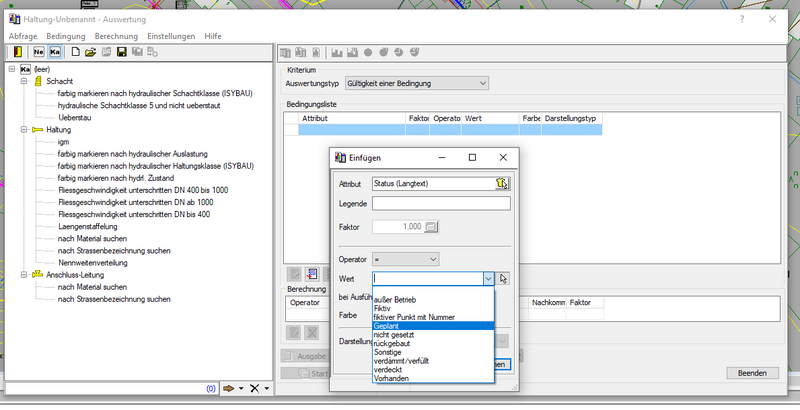Select the 'igm' tree item under Haltung

[63, 142]
